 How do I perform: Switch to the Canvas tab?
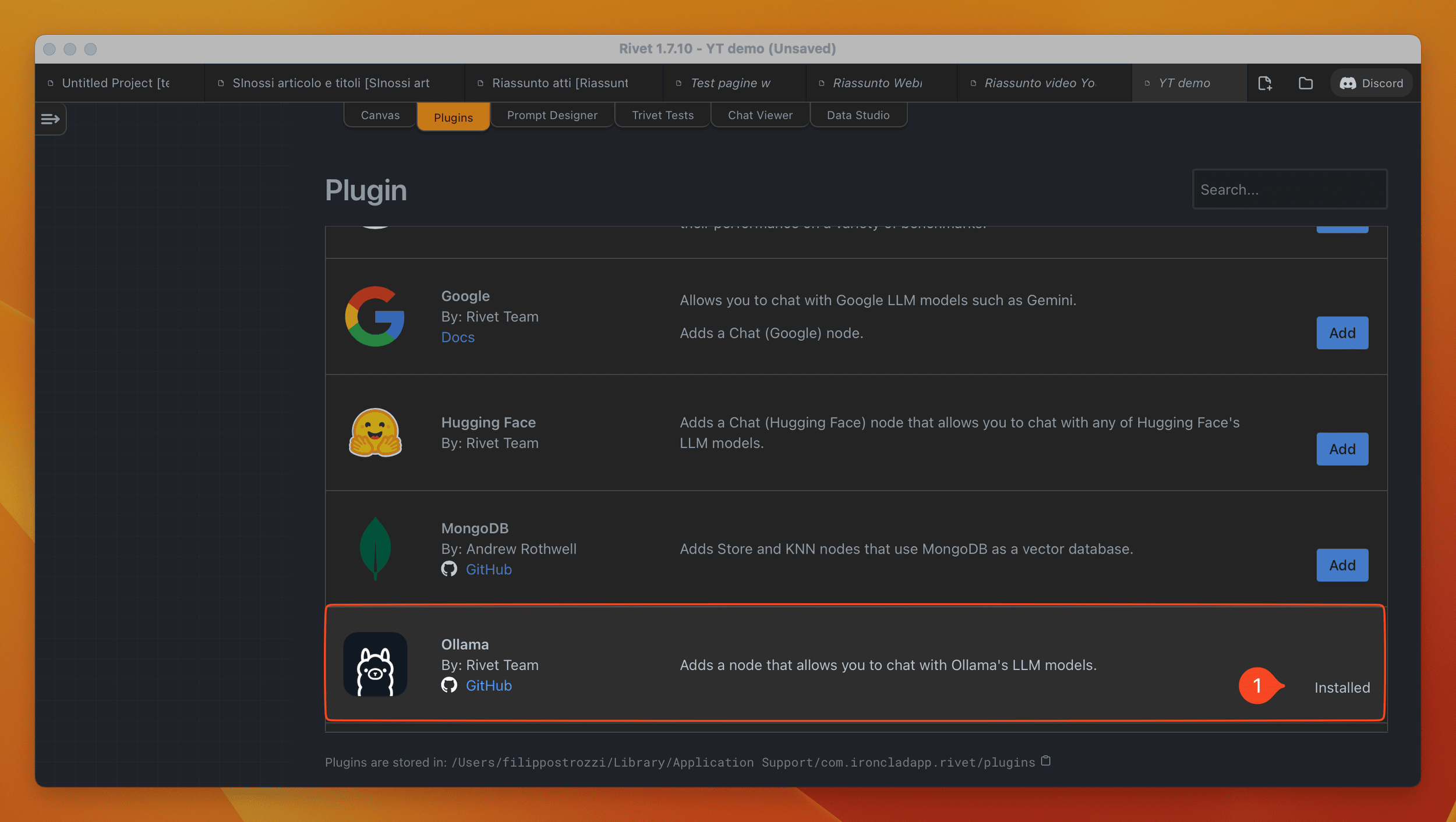click(x=380, y=115)
